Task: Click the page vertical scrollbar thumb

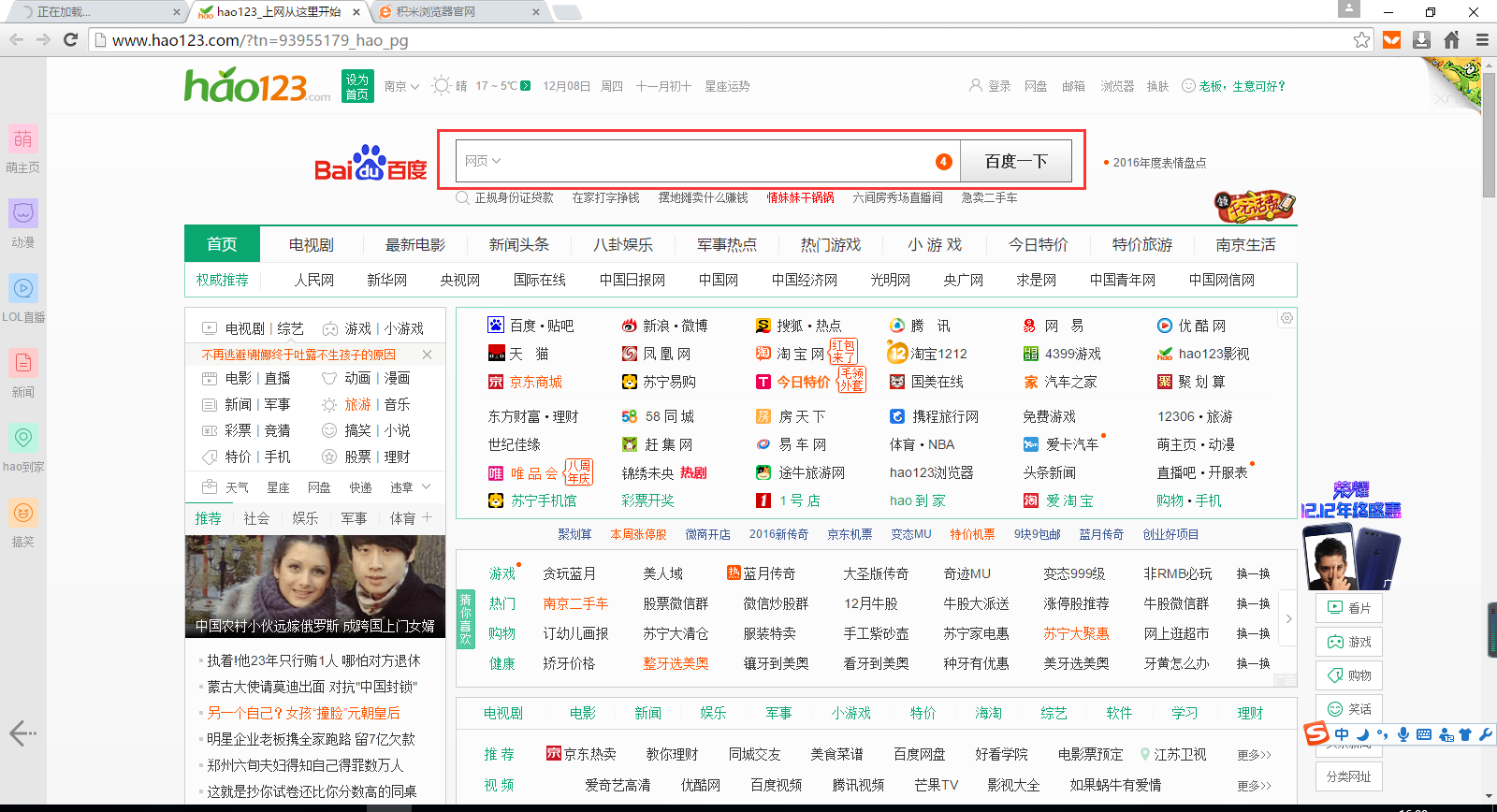Action: pos(1489,136)
